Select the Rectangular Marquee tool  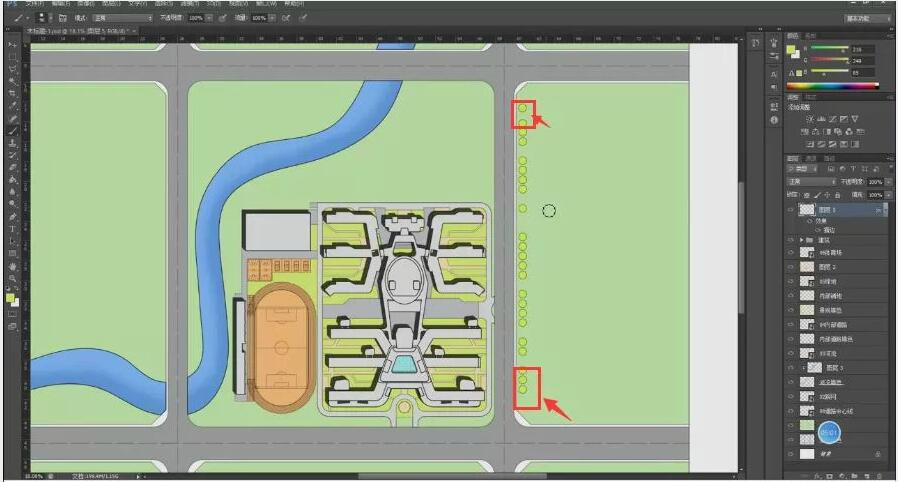12,57
